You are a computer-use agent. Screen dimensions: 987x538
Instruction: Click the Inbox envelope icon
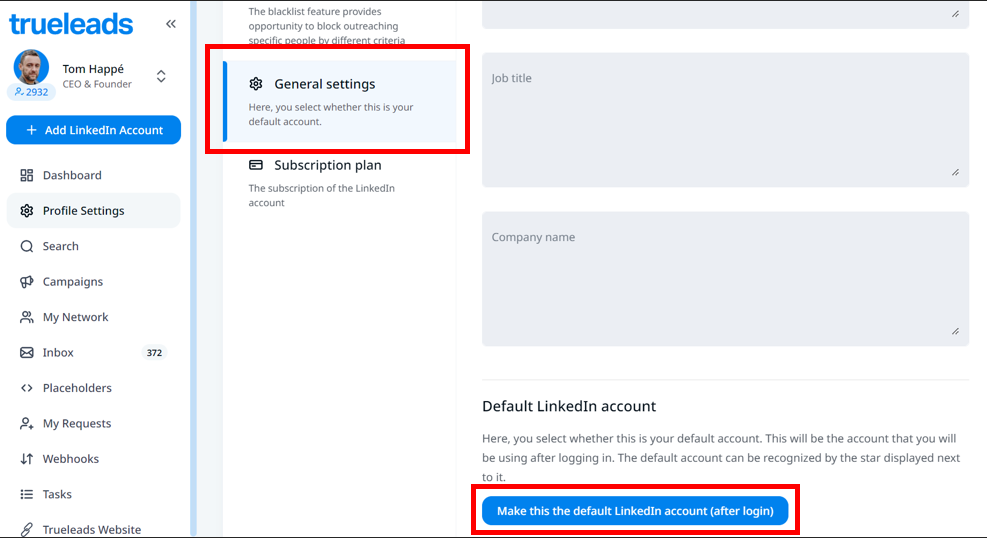[27, 353]
